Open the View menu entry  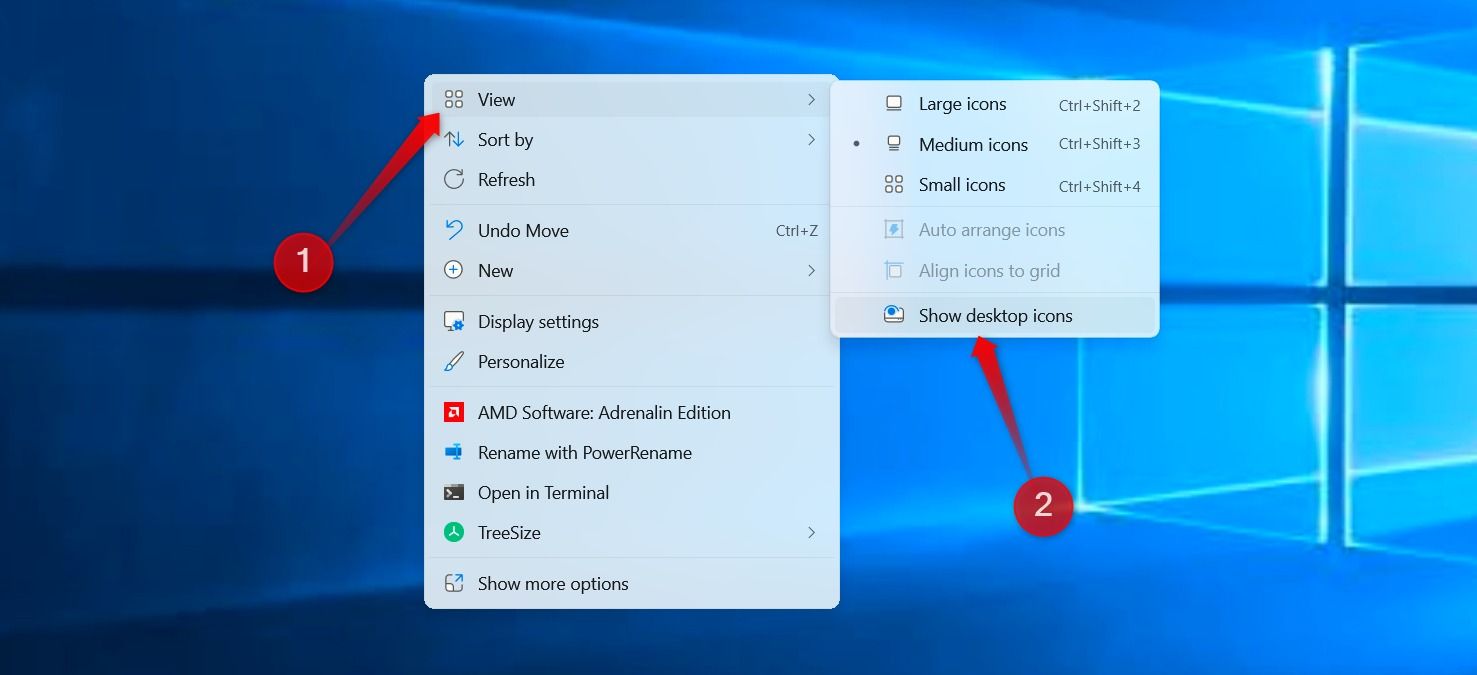click(497, 99)
